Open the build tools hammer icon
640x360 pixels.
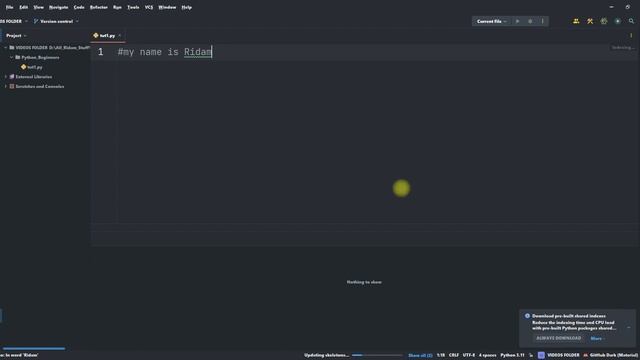click(x=590, y=21)
